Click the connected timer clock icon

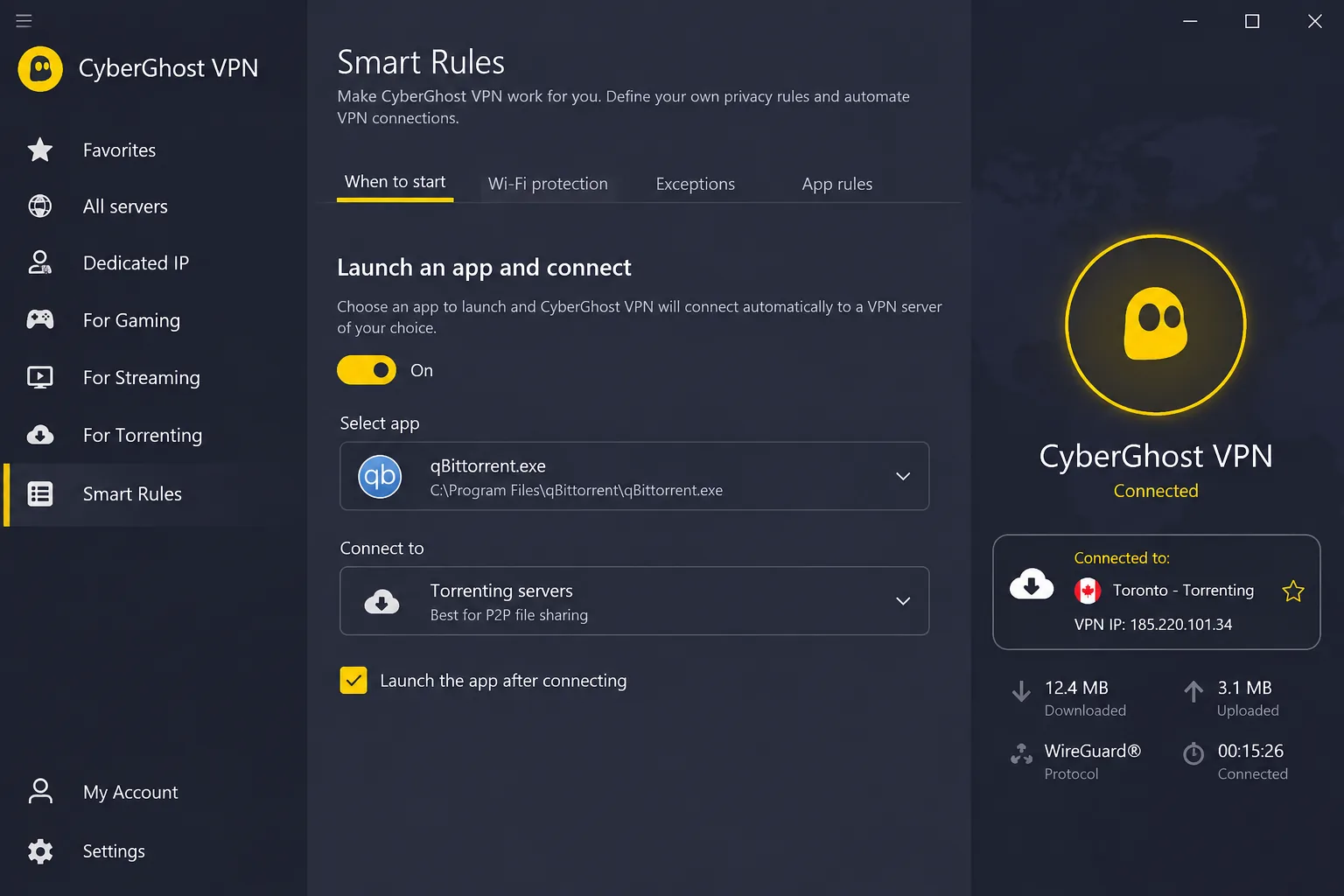tap(1193, 753)
